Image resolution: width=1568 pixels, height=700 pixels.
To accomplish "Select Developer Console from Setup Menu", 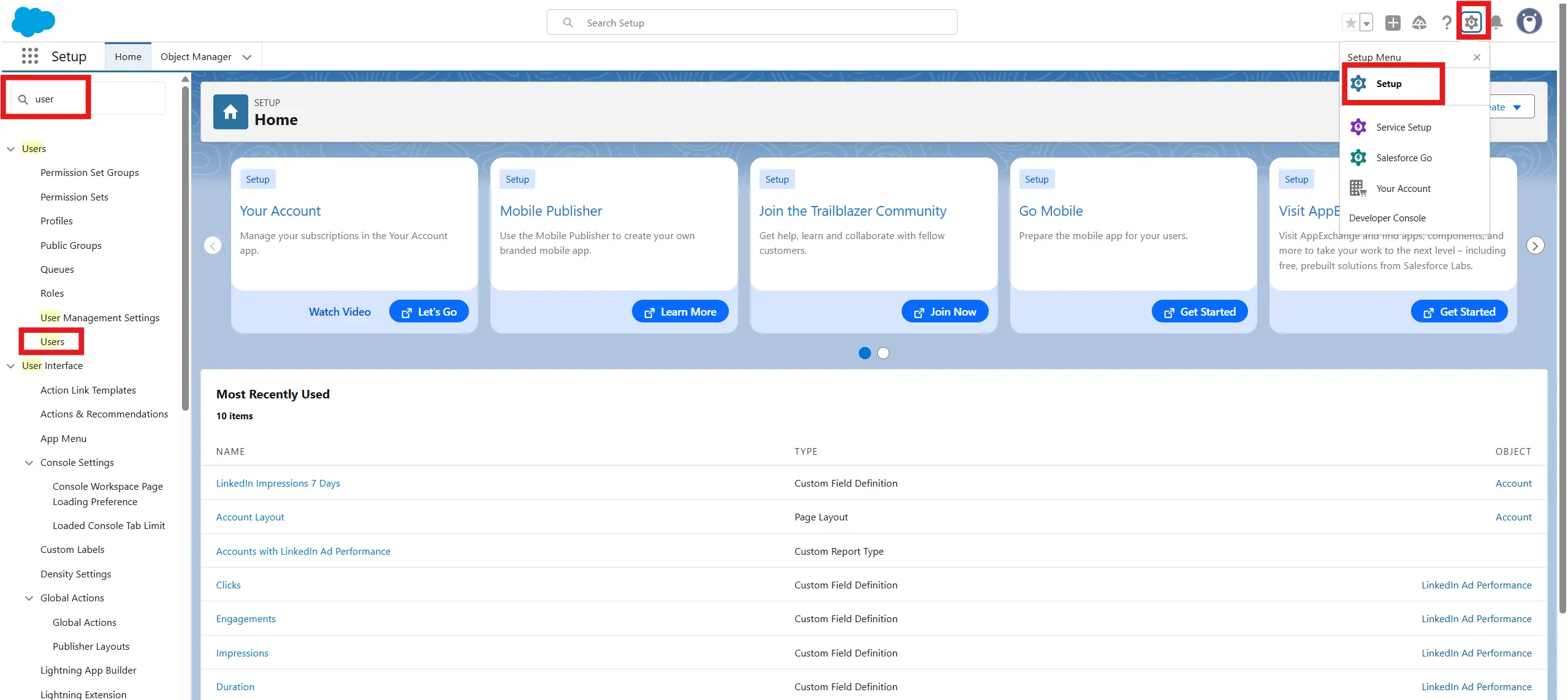I will tap(1387, 218).
